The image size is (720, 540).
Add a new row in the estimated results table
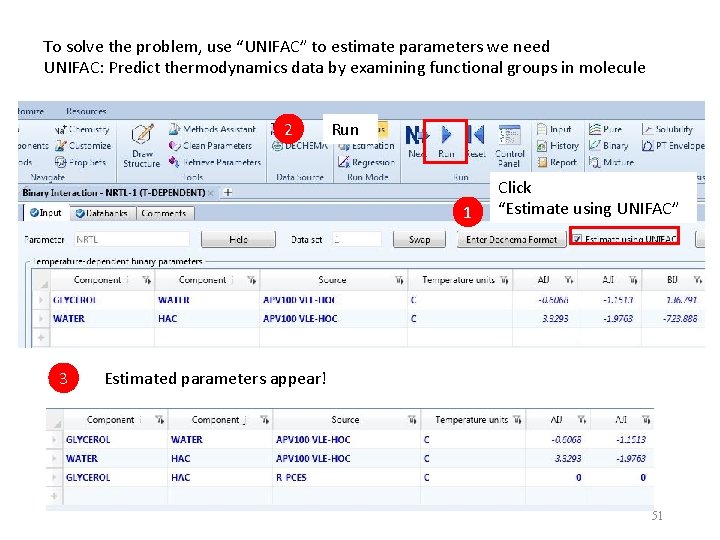(x=54, y=496)
